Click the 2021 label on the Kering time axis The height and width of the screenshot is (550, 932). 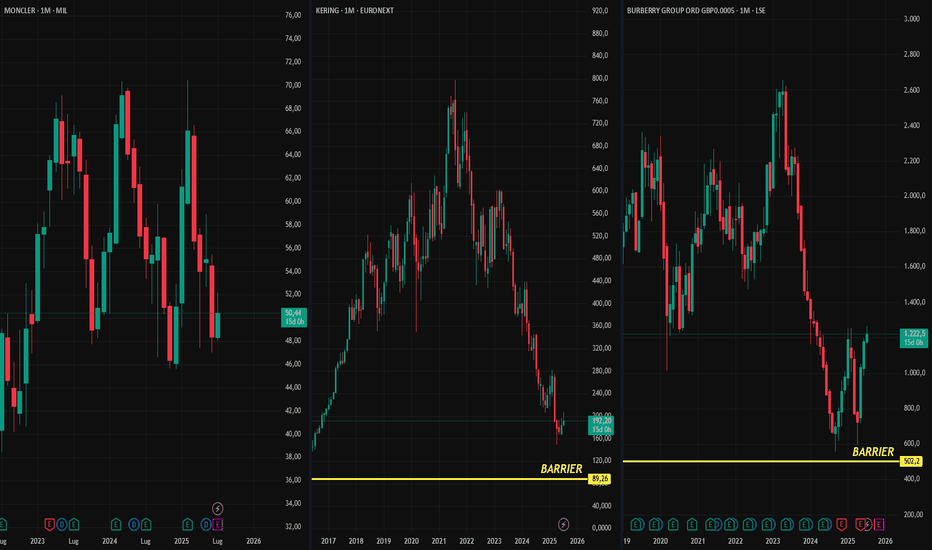click(439, 541)
